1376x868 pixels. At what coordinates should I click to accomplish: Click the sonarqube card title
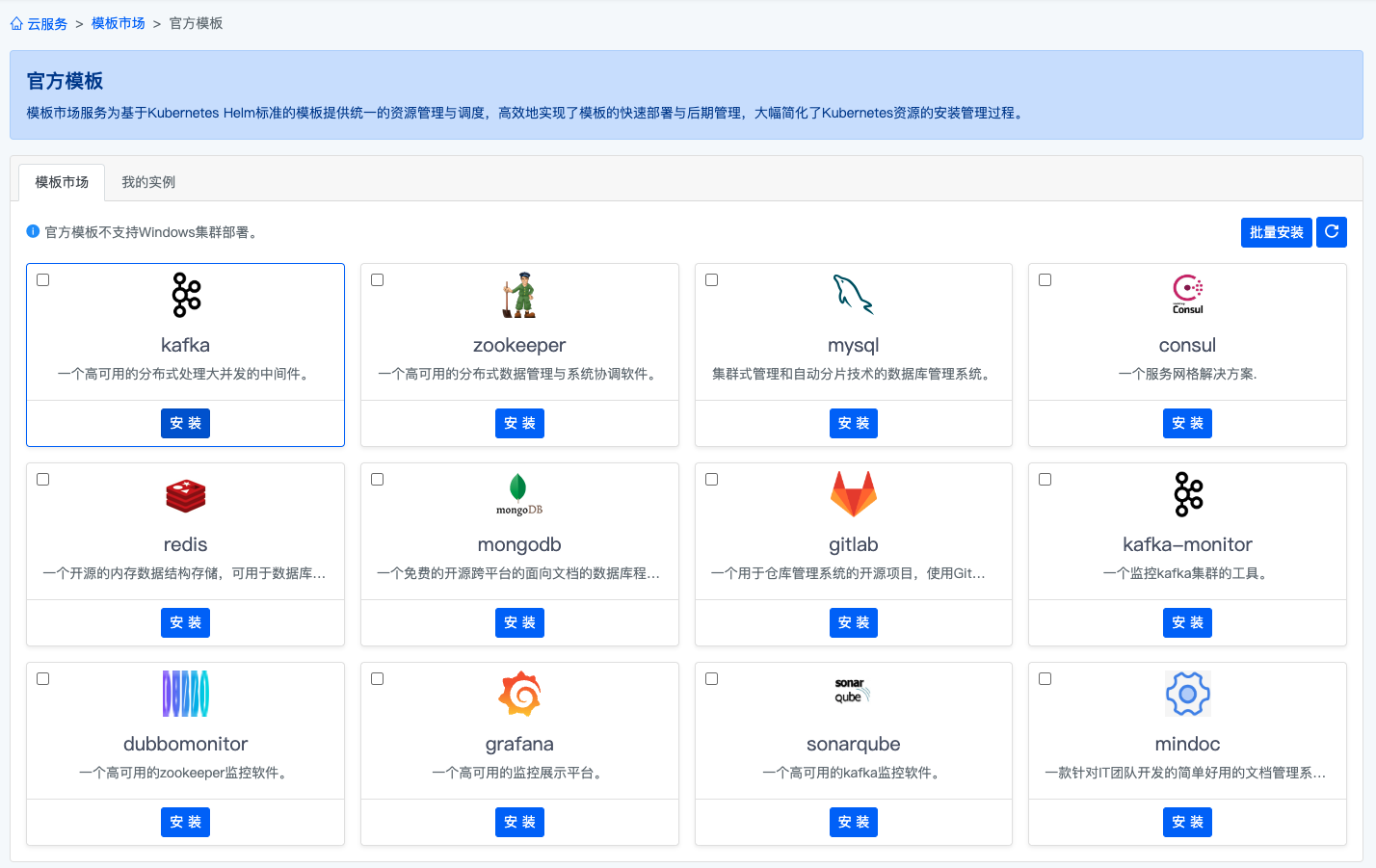tap(854, 744)
